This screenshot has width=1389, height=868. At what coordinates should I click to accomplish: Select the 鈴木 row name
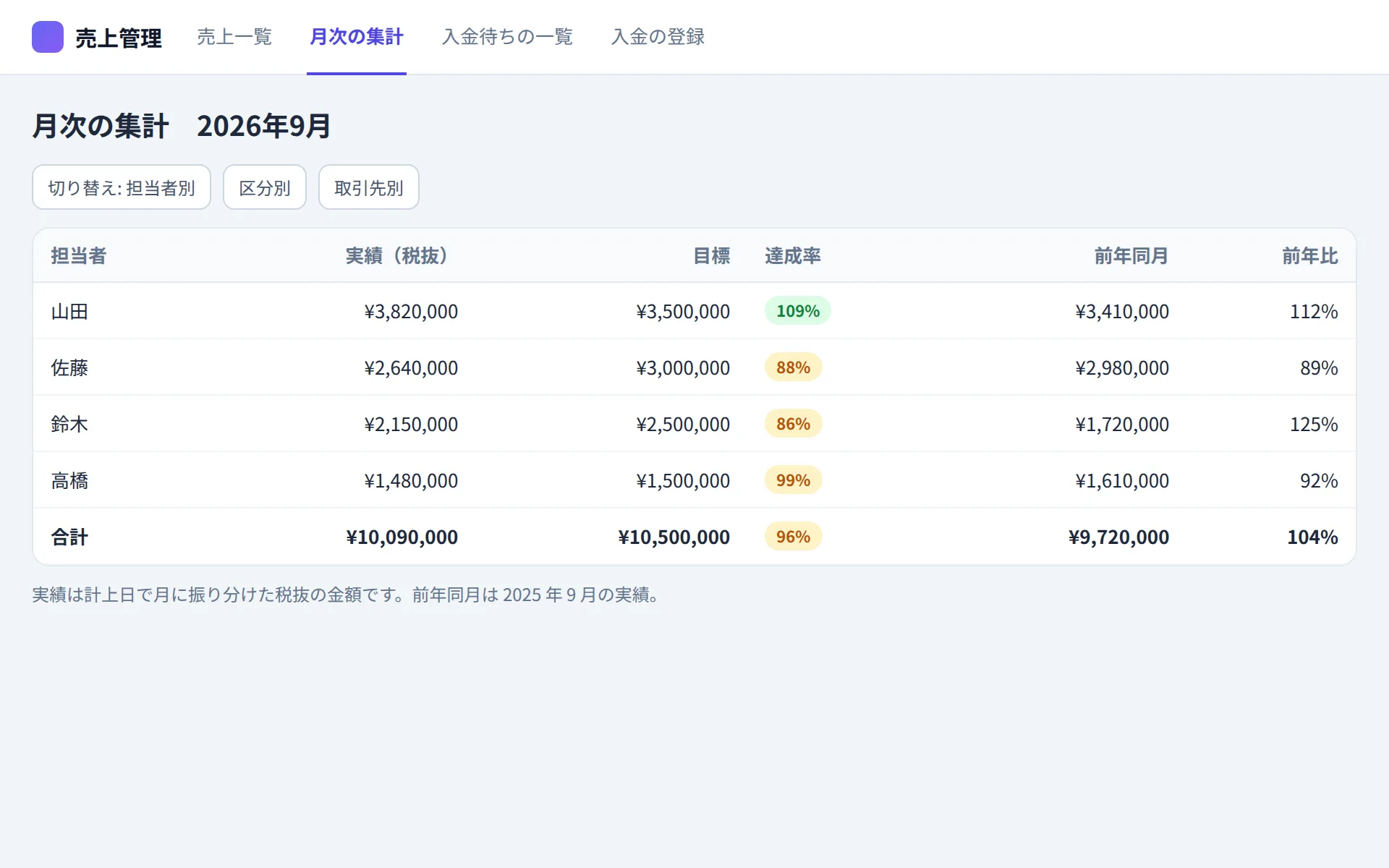pos(69,425)
